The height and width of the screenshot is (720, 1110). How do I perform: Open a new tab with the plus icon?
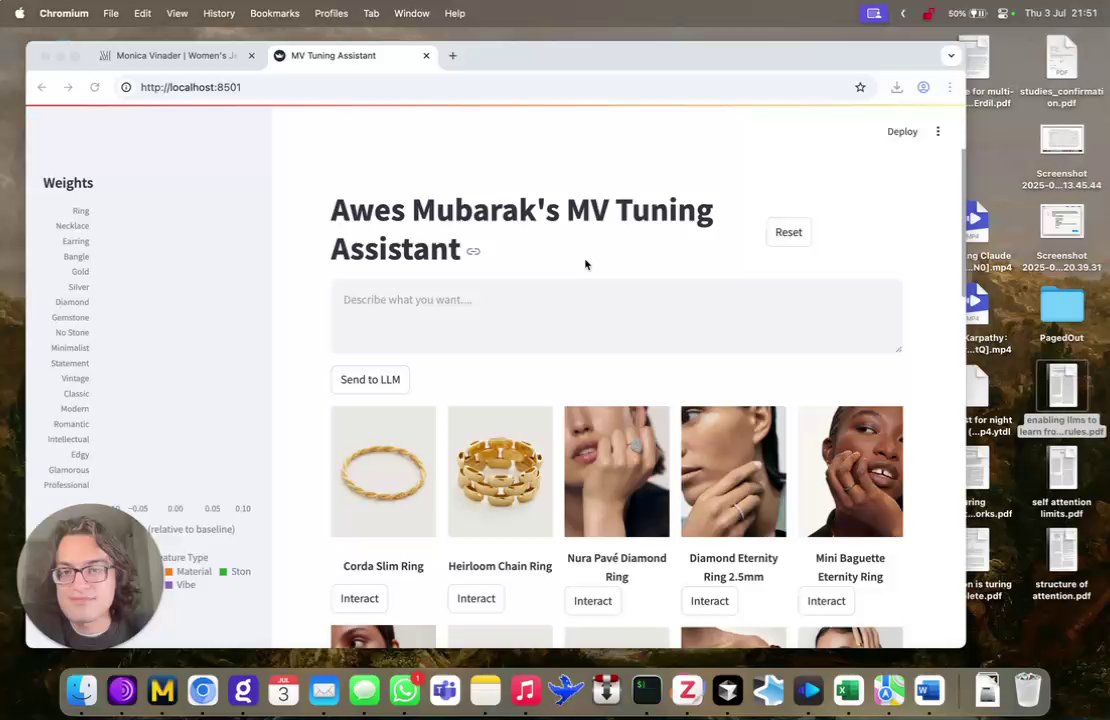[x=452, y=56]
